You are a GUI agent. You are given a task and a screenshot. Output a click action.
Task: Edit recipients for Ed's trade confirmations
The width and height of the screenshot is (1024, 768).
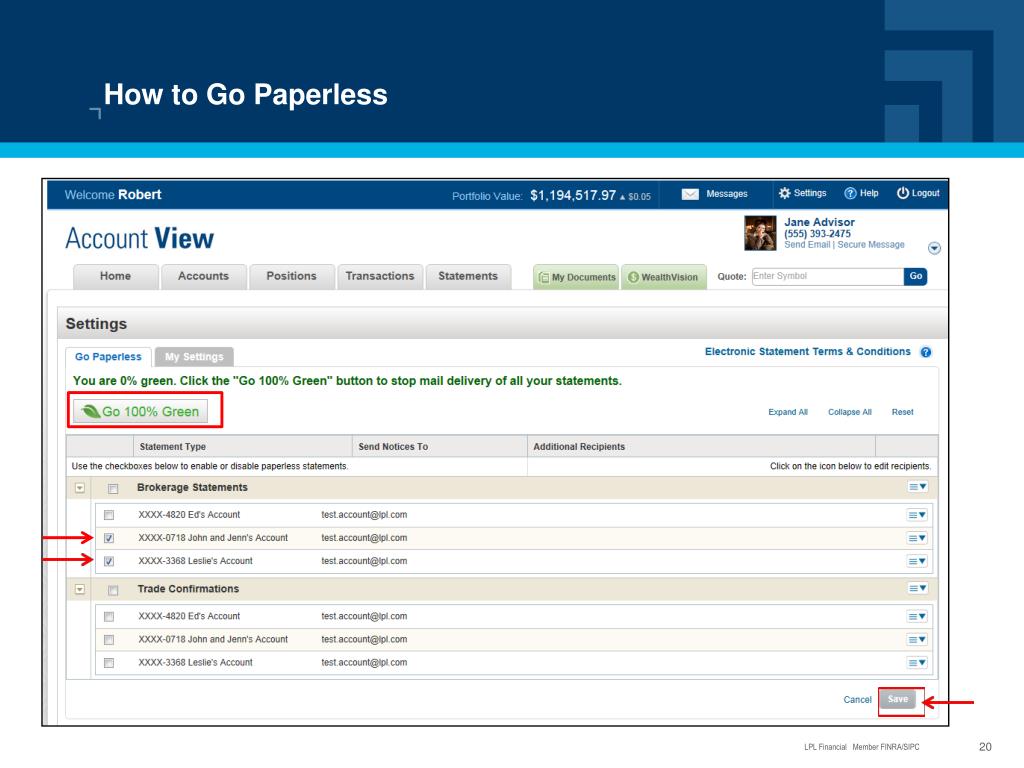coord(918,616)
